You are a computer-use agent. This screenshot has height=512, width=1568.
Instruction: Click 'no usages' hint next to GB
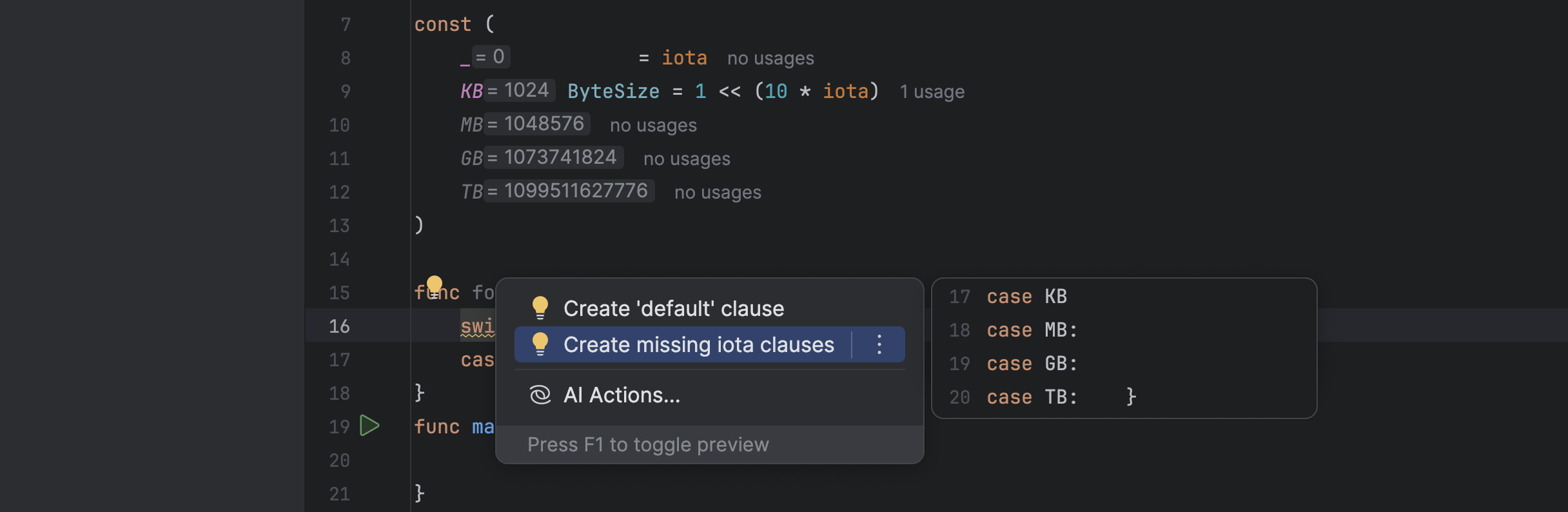click(687, 159)
